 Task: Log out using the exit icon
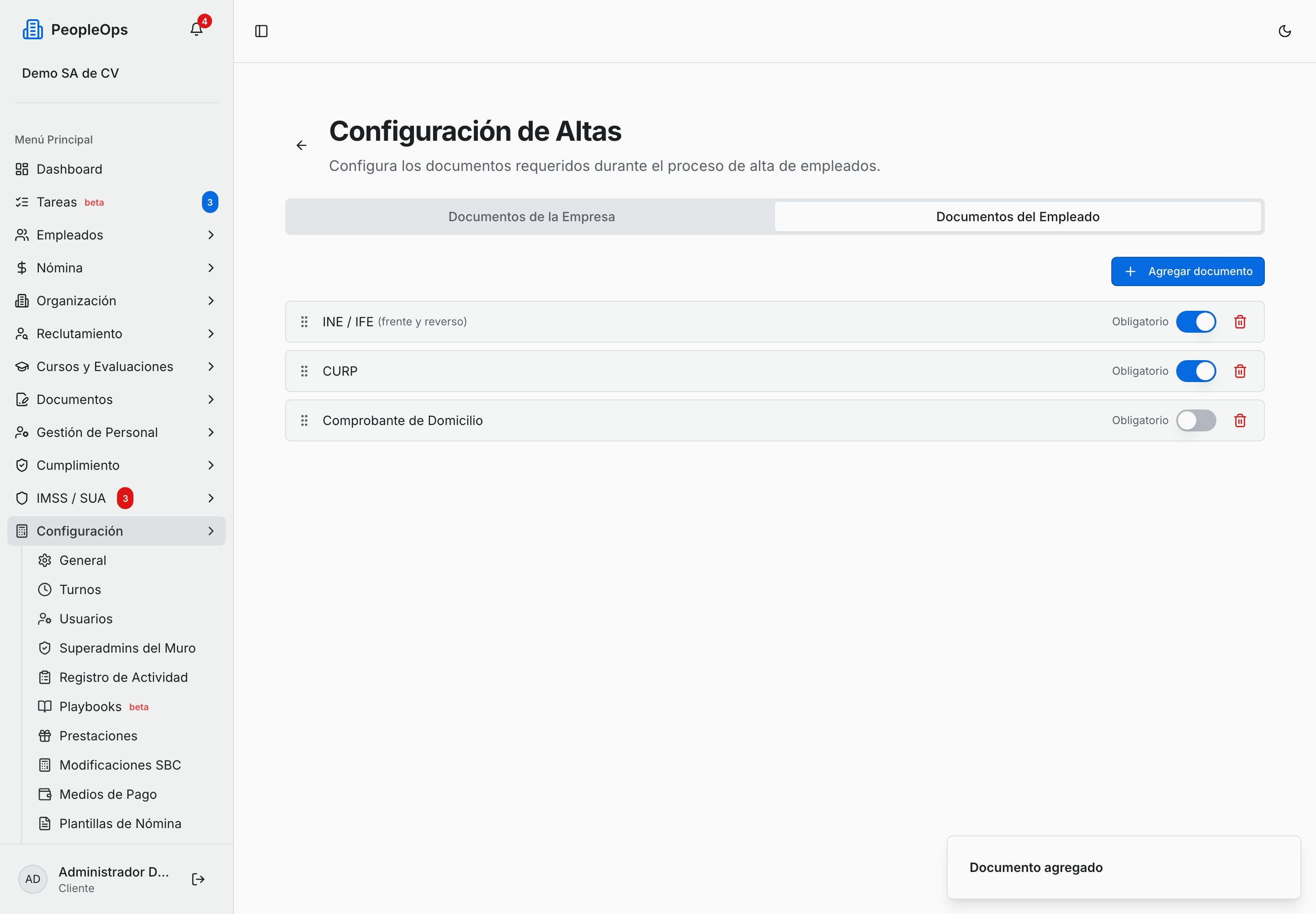pos(198,879)
